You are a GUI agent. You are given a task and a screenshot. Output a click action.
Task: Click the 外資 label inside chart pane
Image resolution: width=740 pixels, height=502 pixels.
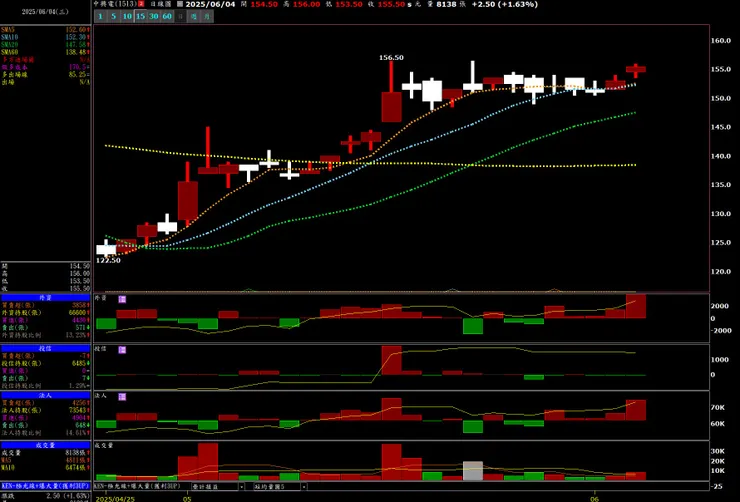tap(101, 299)
